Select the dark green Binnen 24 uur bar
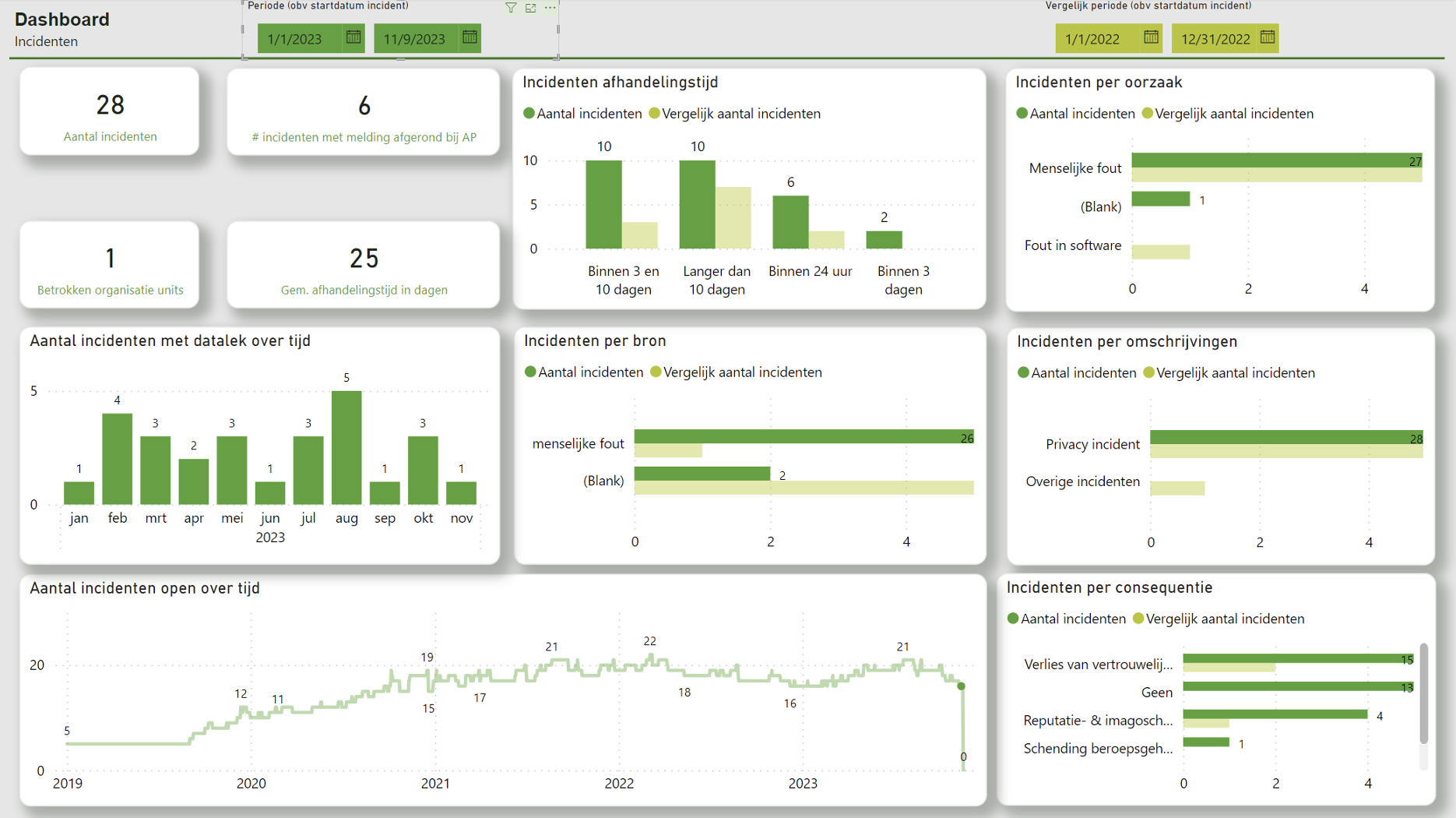 point(790,222)
